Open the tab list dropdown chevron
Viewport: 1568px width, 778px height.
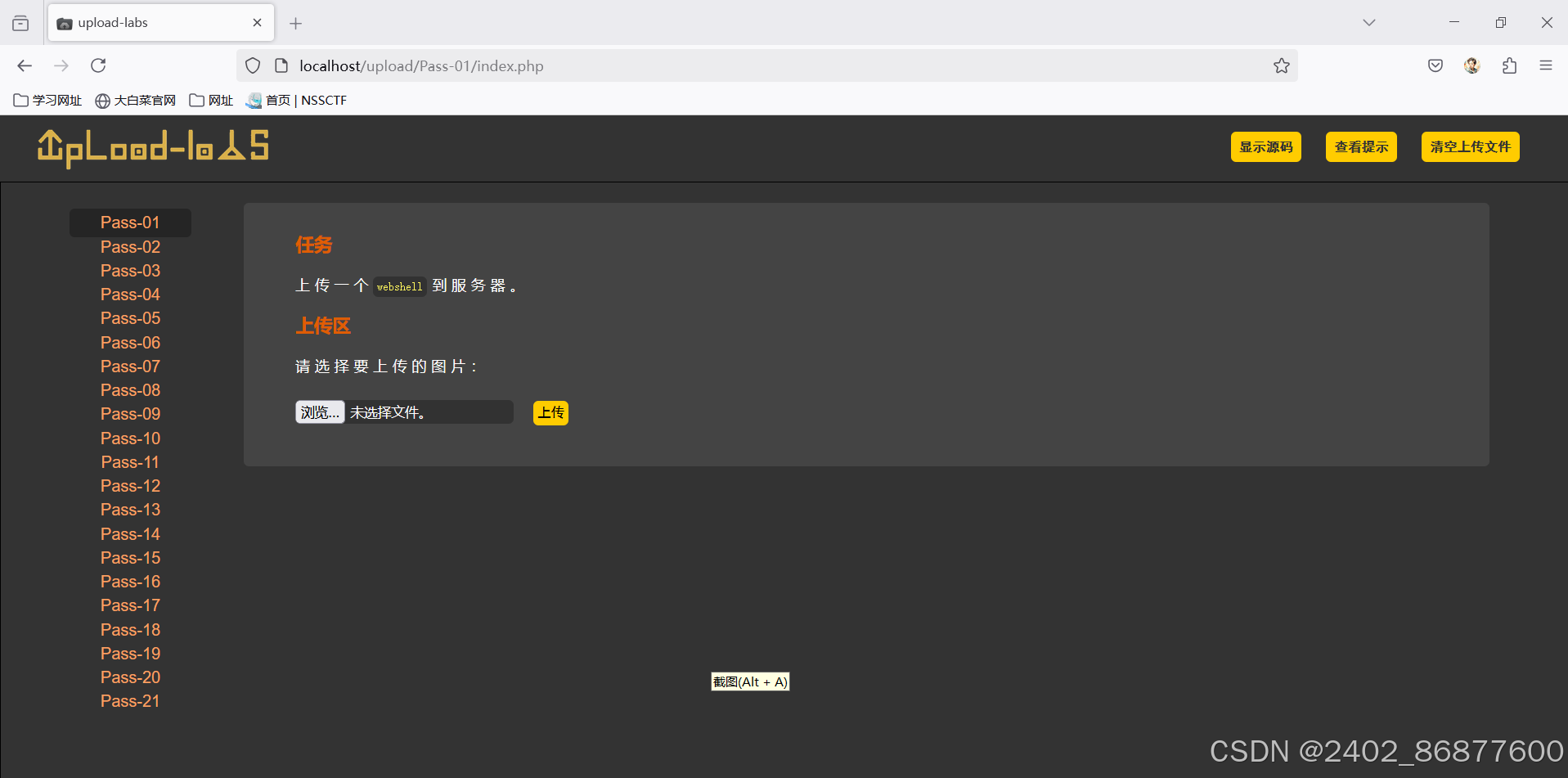point(1369,22)
